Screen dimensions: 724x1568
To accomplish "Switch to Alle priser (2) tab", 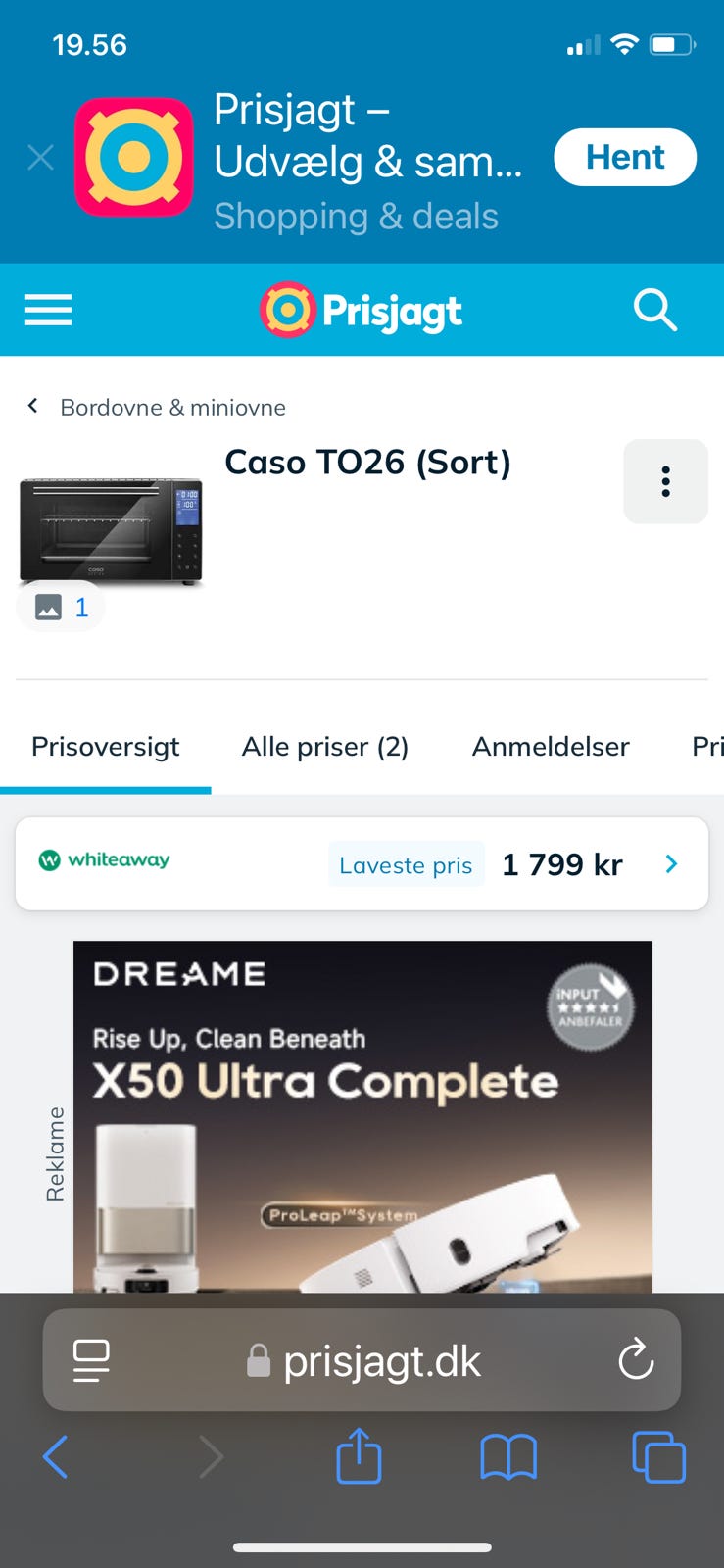I will tap(325, 747).
